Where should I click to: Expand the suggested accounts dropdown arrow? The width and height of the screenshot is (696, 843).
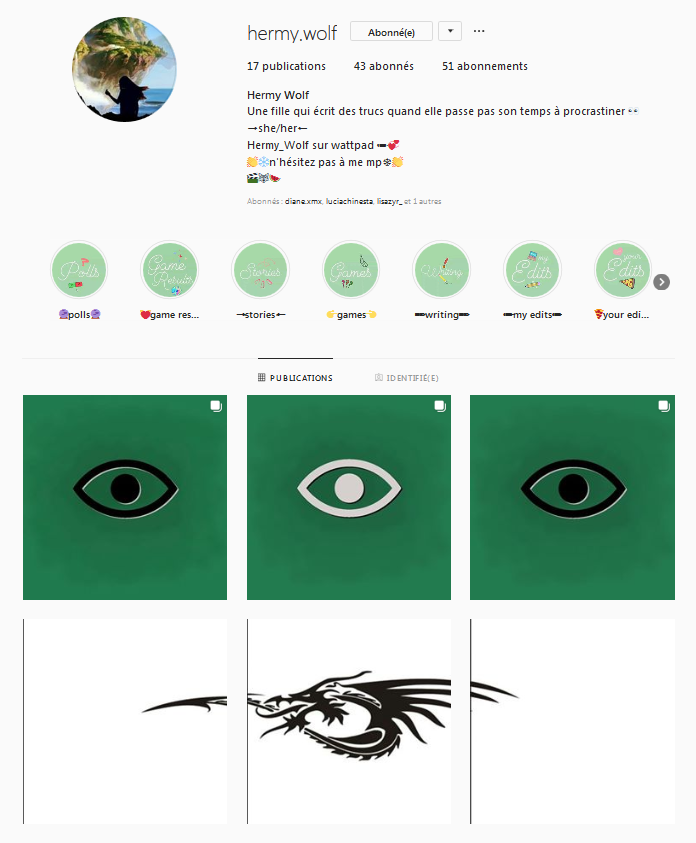[x=450, y=31]
